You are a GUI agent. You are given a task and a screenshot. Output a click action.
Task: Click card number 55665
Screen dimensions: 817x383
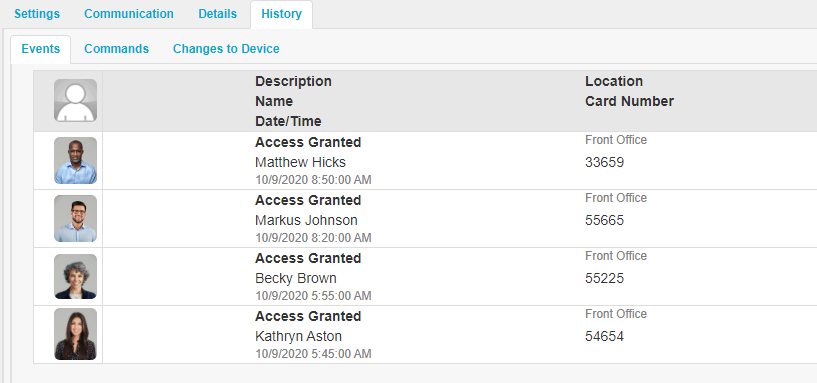(x=604, y=220)
